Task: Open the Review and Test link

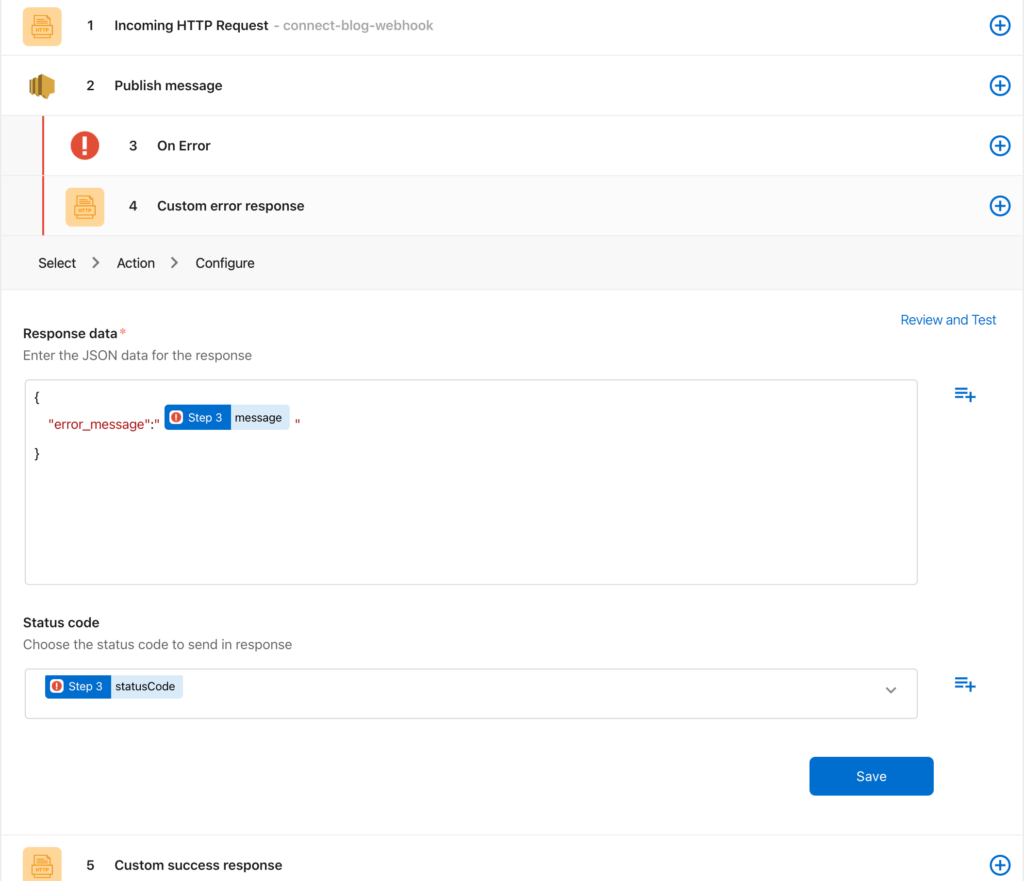Action: 948,320
